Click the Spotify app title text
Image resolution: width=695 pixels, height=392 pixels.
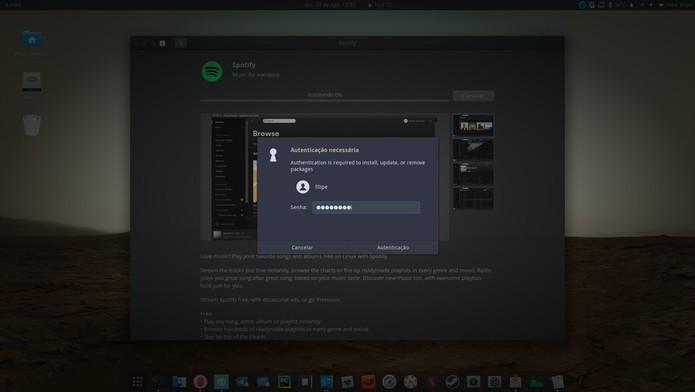click(244, 65)
